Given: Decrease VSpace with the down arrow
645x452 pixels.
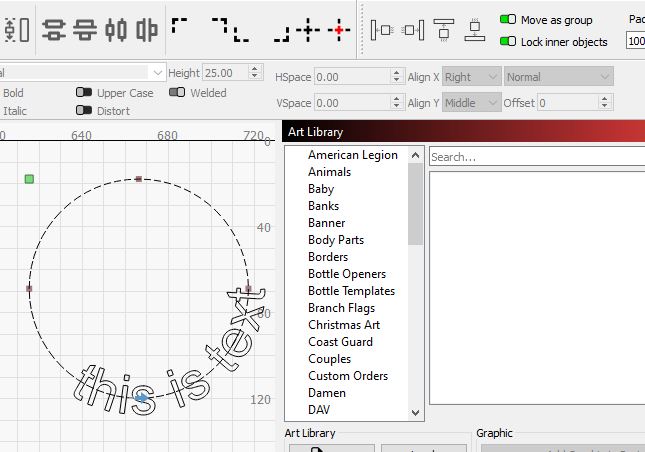Looking at the screenshot, I should (396, 106).
